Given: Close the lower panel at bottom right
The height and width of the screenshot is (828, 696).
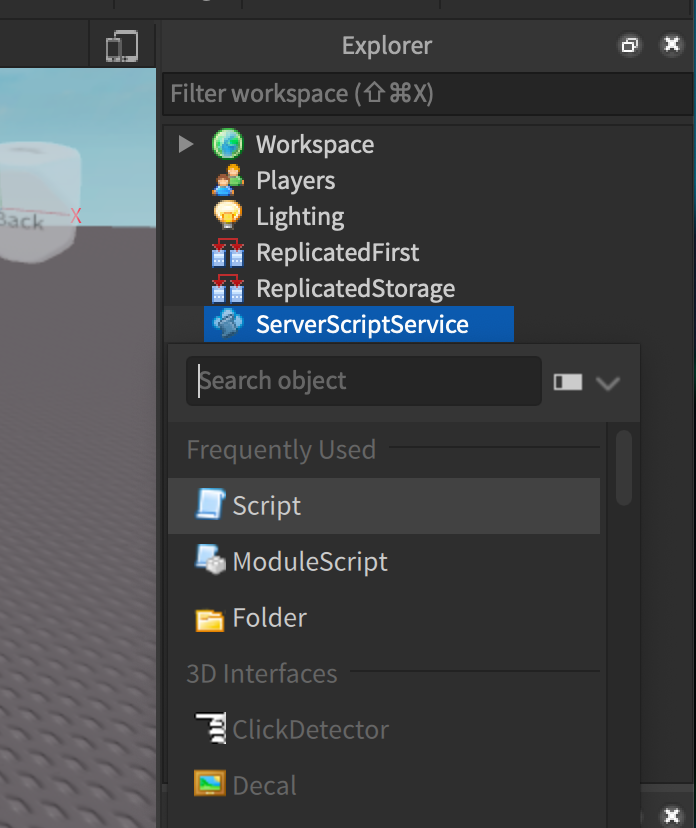Looking at the screenshot, I should 672,816.
